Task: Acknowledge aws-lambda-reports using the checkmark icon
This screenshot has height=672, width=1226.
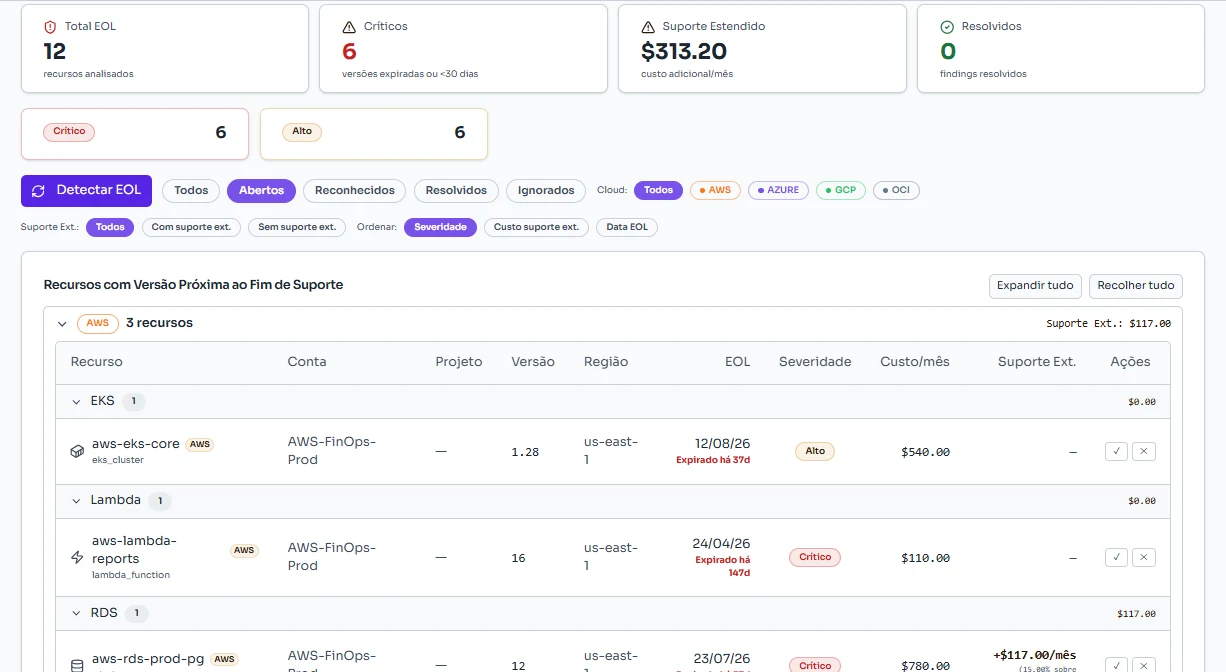Action: [x=1116, y=557]
